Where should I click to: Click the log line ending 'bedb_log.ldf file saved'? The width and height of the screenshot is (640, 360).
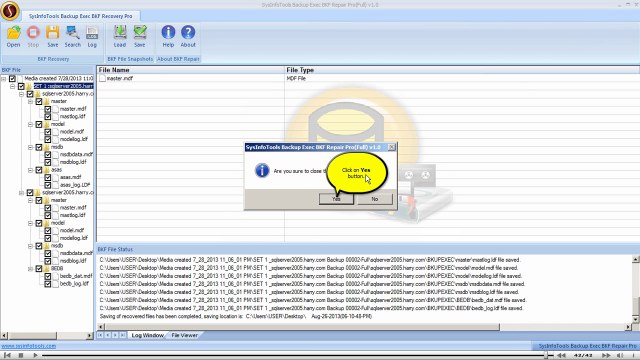311,308
